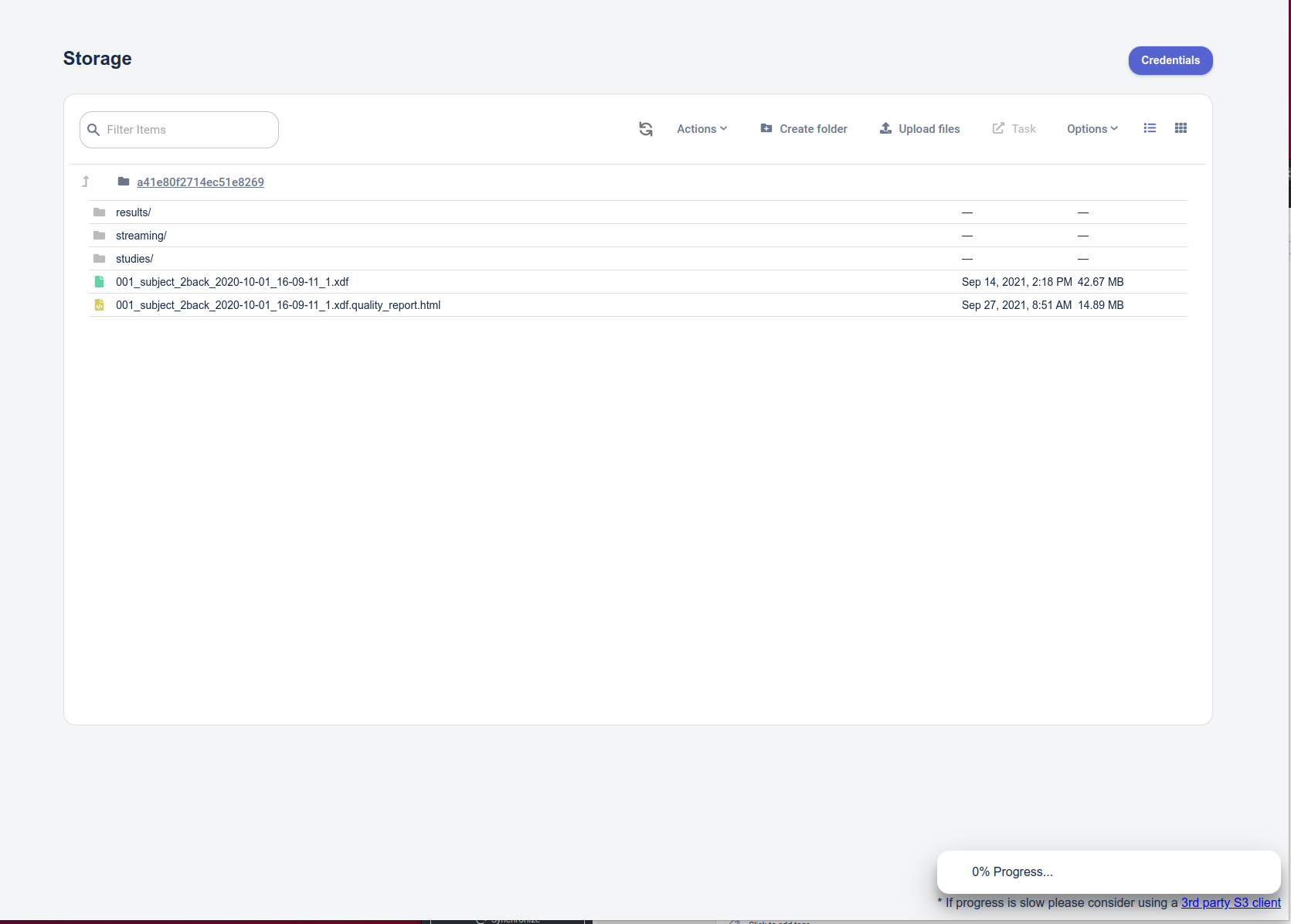
Task: Follow the 3rd party S3 client link
Action: pos(1231,902)
